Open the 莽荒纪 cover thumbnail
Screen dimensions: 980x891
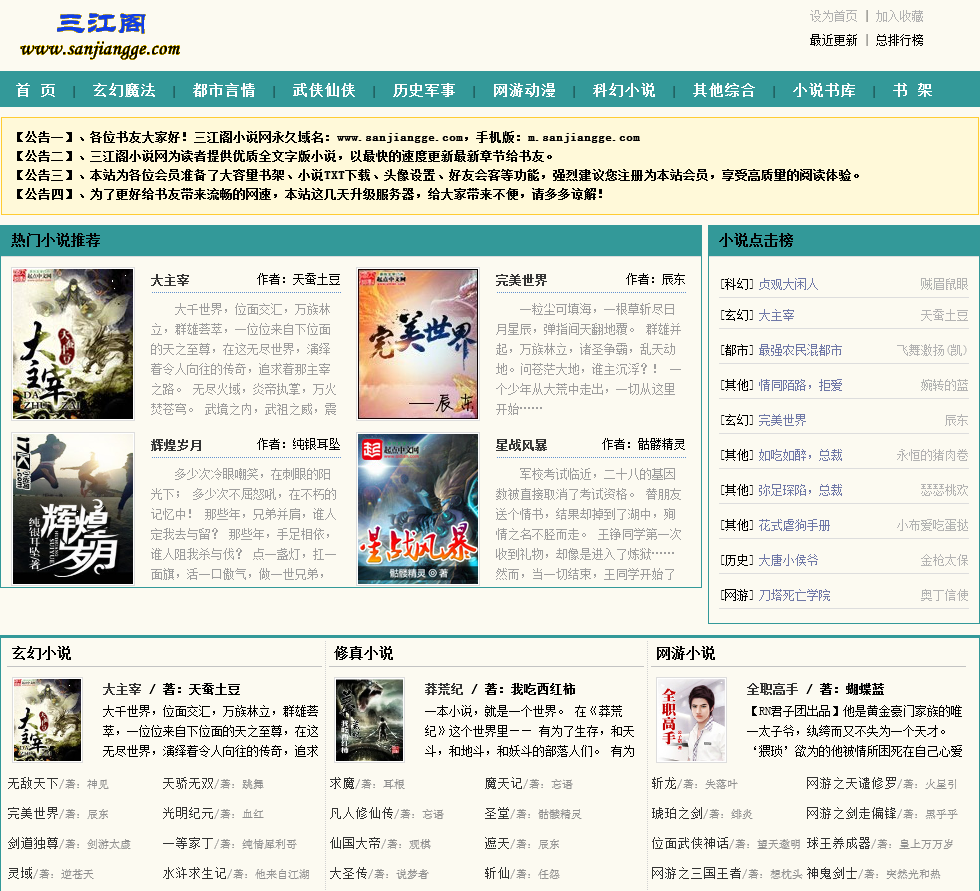point(369,720)
